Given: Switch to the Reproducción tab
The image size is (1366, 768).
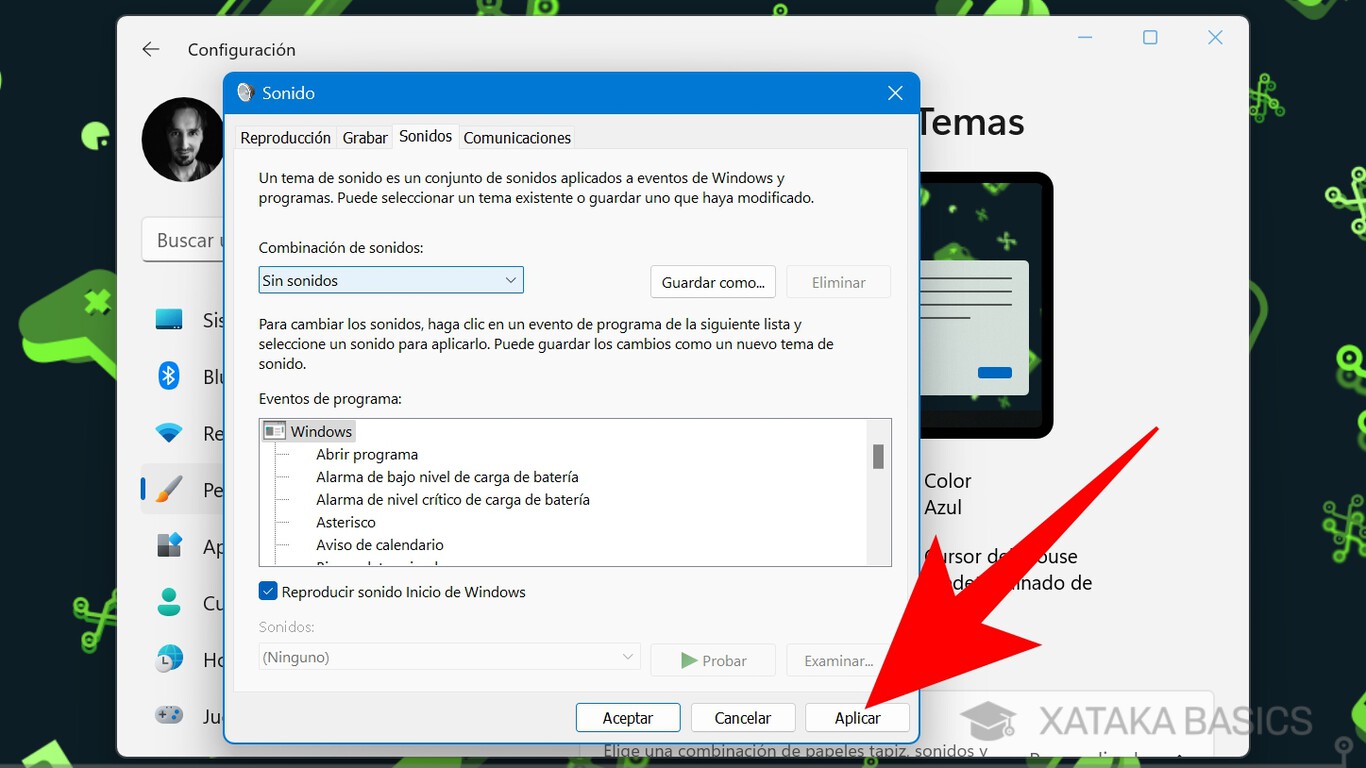Looking at the screenshot, I should pyautogui.click(x=285, y=137).
